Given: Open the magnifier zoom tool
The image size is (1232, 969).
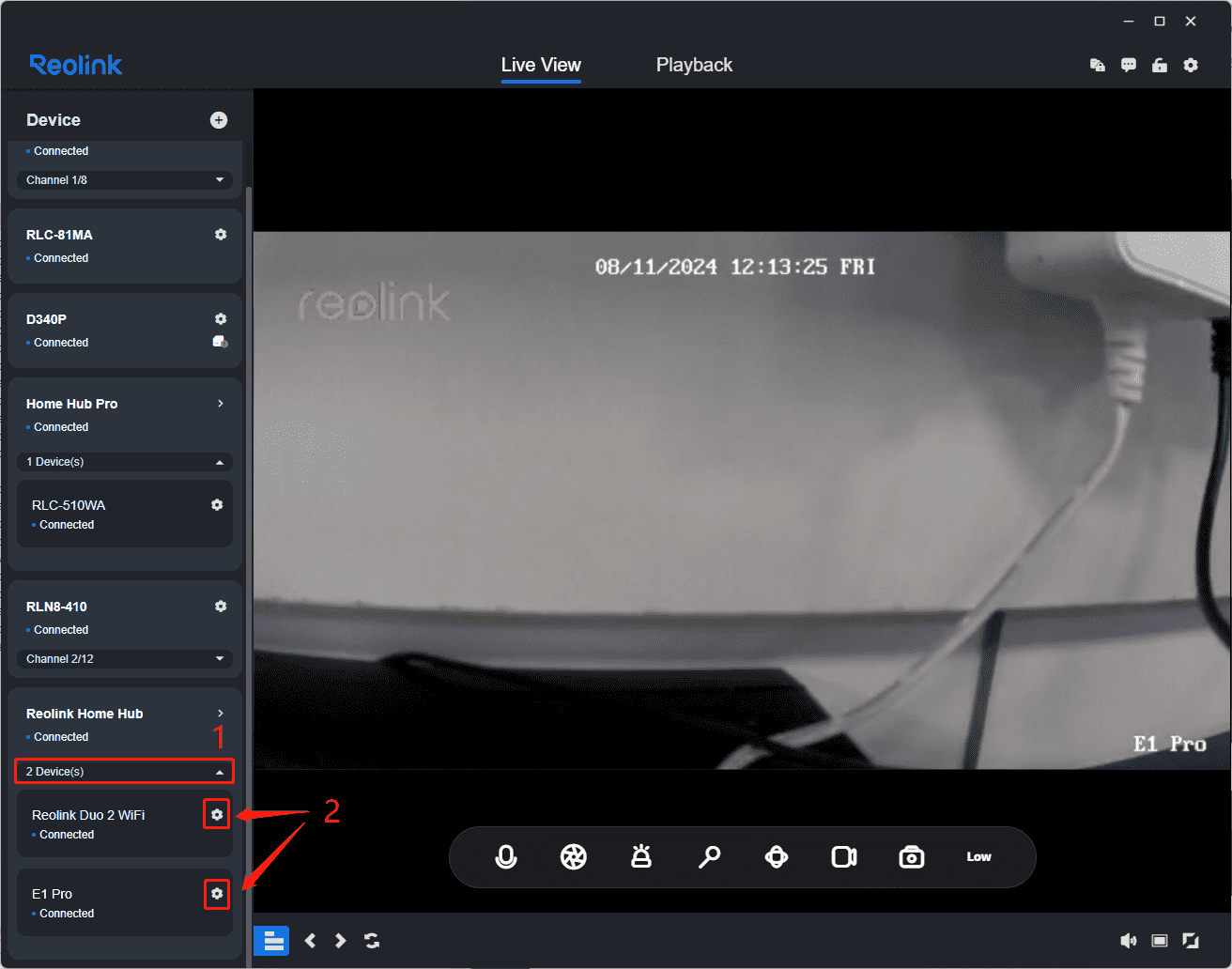Looking at the screenshot, I should click(x=709, y=856).
